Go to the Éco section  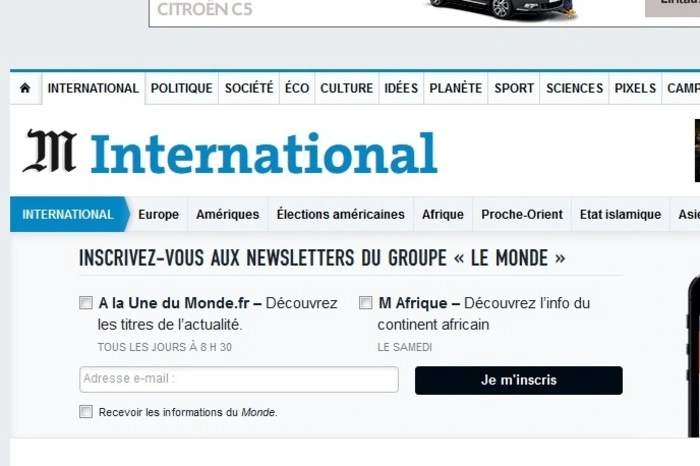point(297,88)
